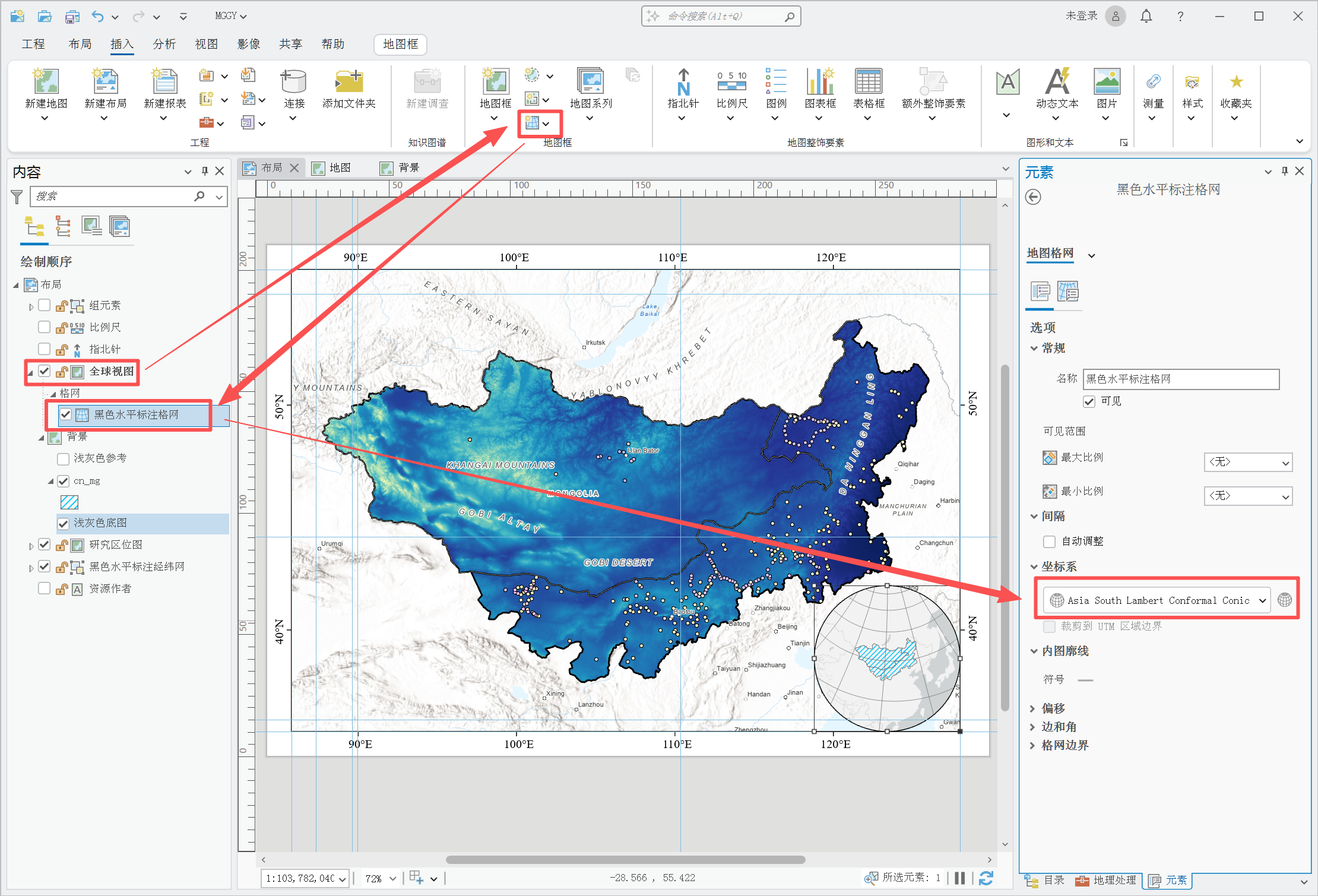The height and width of the screenshot is (896, 1318).
Task: Open the 地理处理 pane tab
Action: click(1107, 880)
